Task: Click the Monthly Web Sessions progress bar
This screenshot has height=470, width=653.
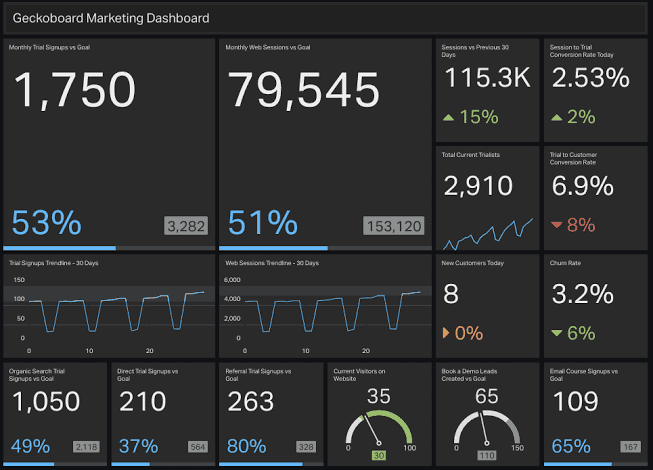Action: tap(325, 248)
